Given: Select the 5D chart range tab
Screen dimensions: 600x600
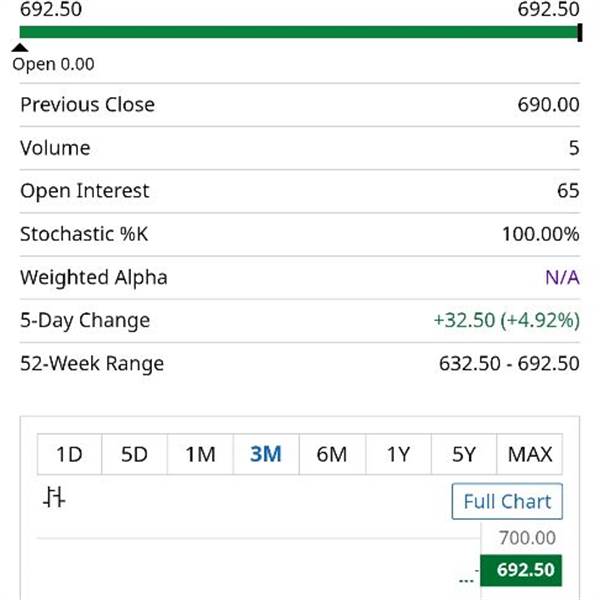Looking at the screenshot, I should point(135,454).
